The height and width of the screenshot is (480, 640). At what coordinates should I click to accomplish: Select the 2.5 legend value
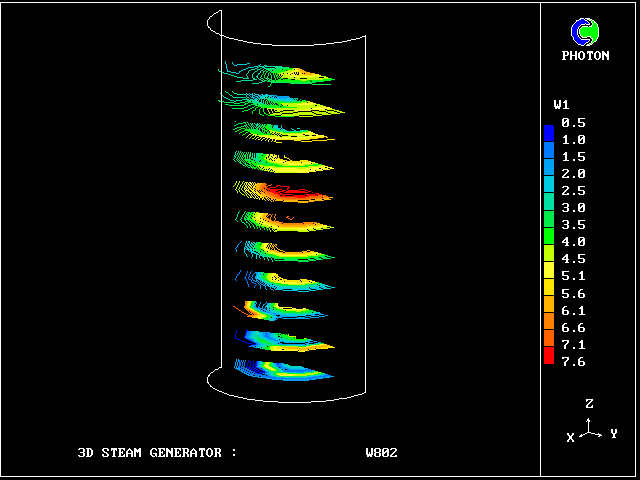coord(573,191)
